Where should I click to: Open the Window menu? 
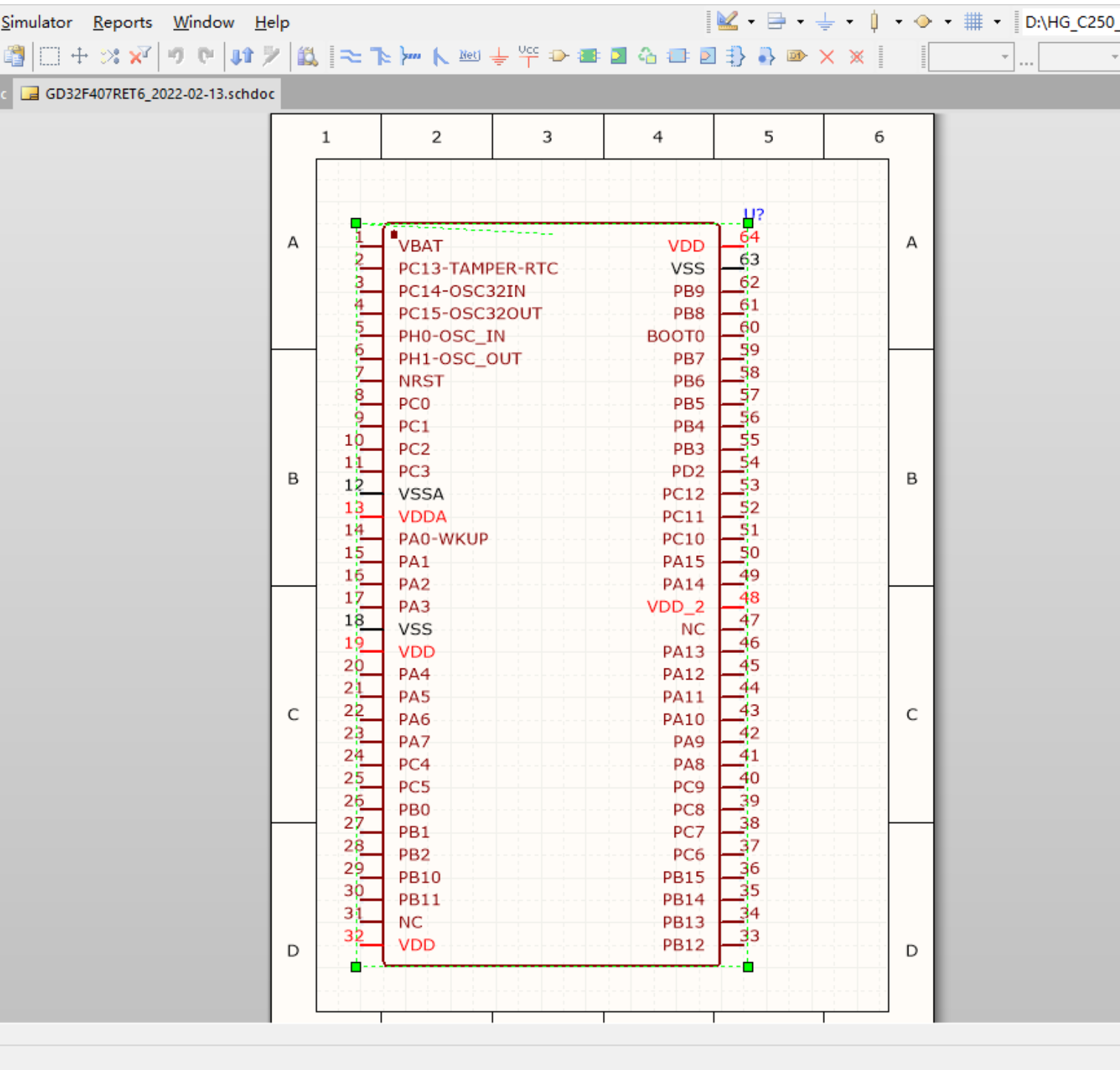tap(203, 22)
